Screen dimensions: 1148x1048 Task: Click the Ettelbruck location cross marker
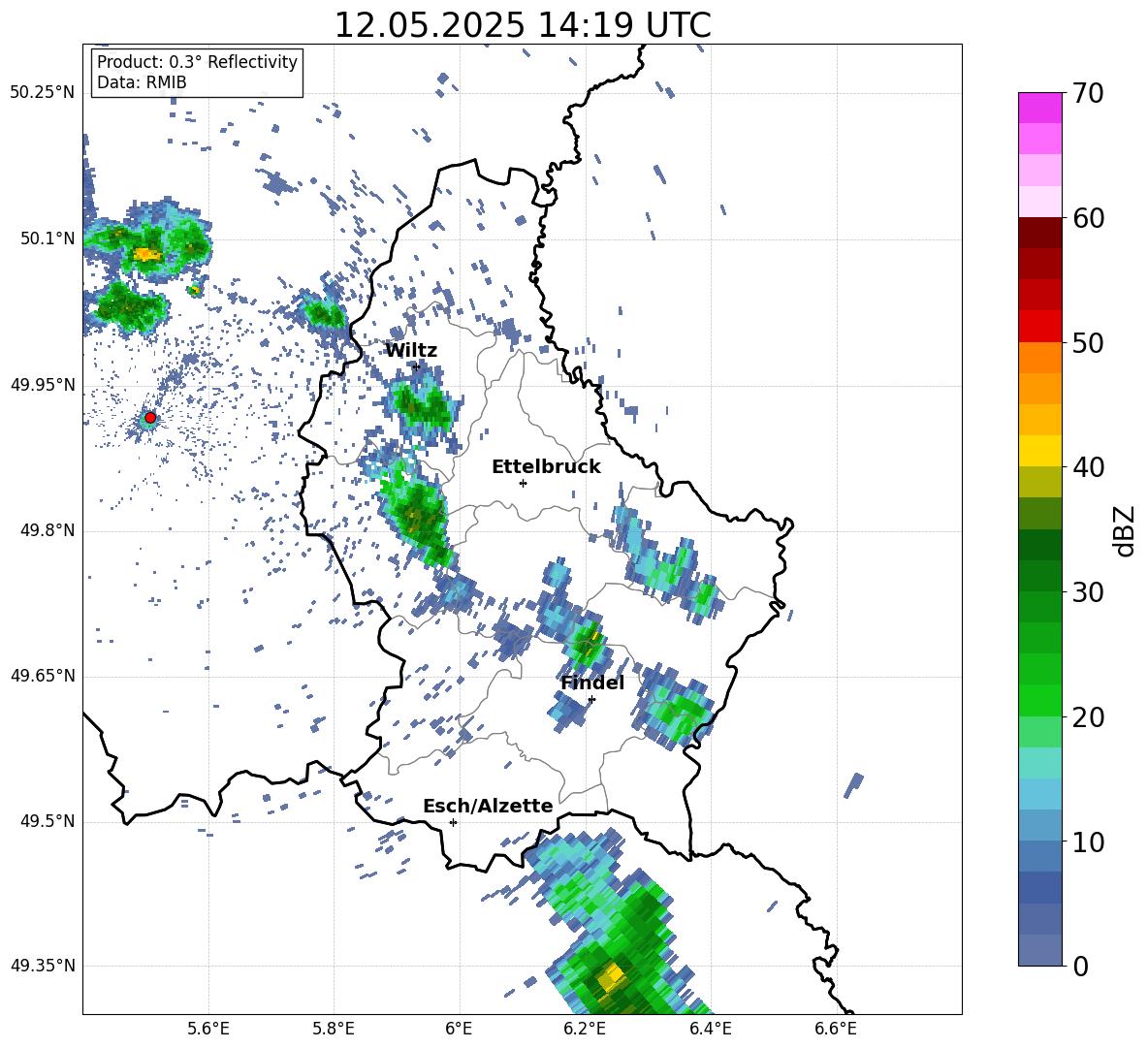(523, 483)
